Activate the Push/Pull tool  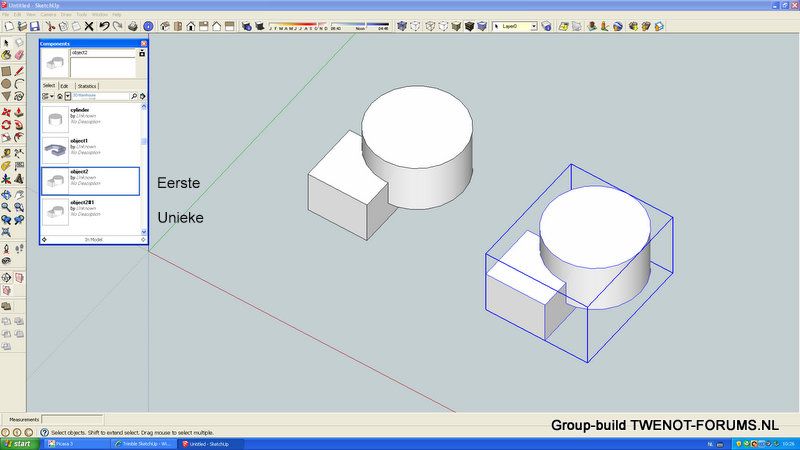click(19, 112)
